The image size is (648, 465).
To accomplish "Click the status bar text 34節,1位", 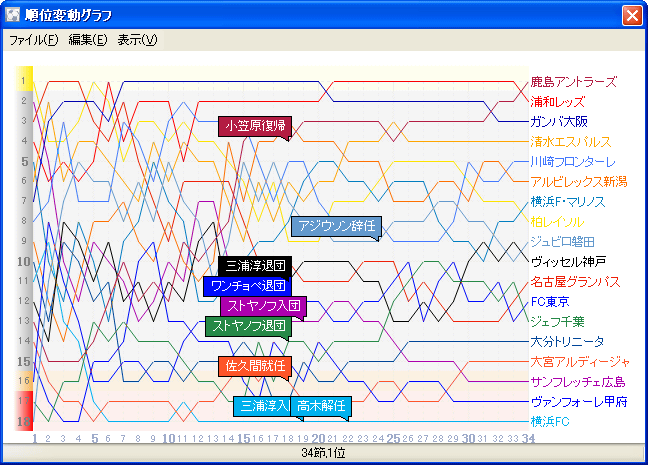I will (323, 453).
